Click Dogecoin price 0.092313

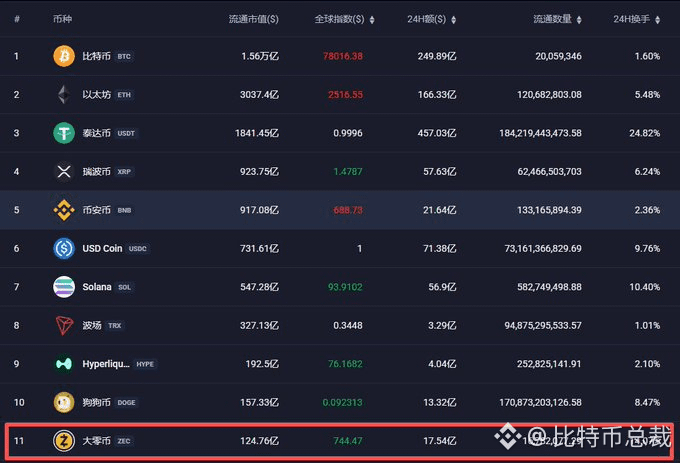pyautogui.click(x=343, y=403)
